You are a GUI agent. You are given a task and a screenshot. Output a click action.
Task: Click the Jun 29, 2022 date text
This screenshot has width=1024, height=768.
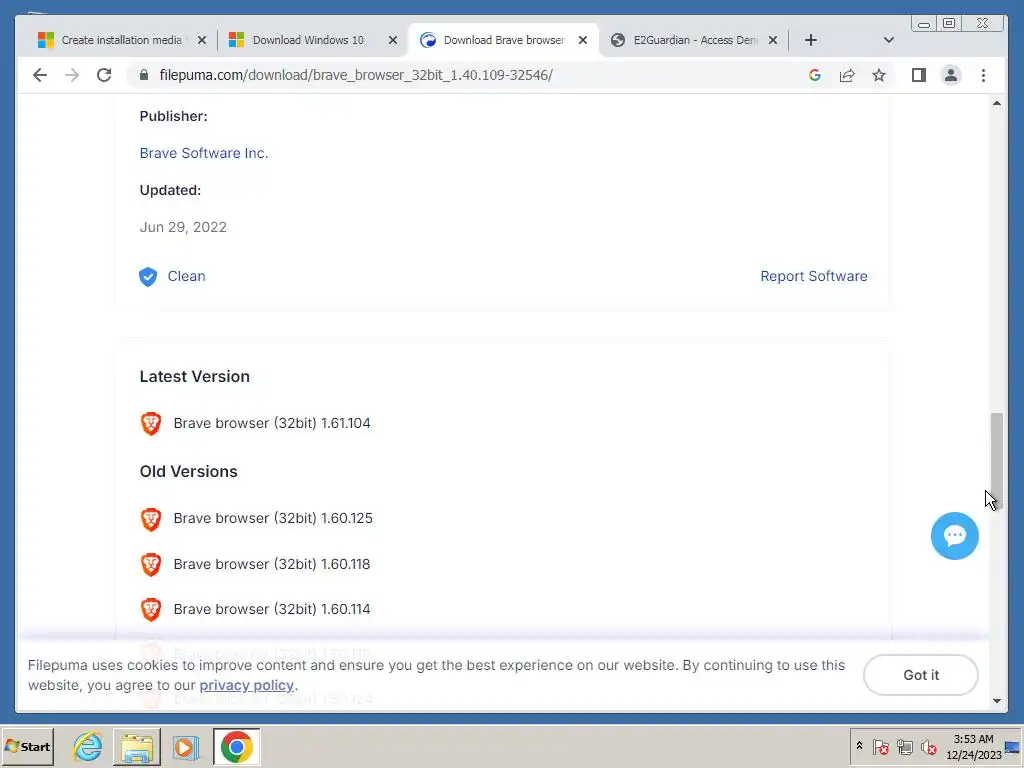183,227
